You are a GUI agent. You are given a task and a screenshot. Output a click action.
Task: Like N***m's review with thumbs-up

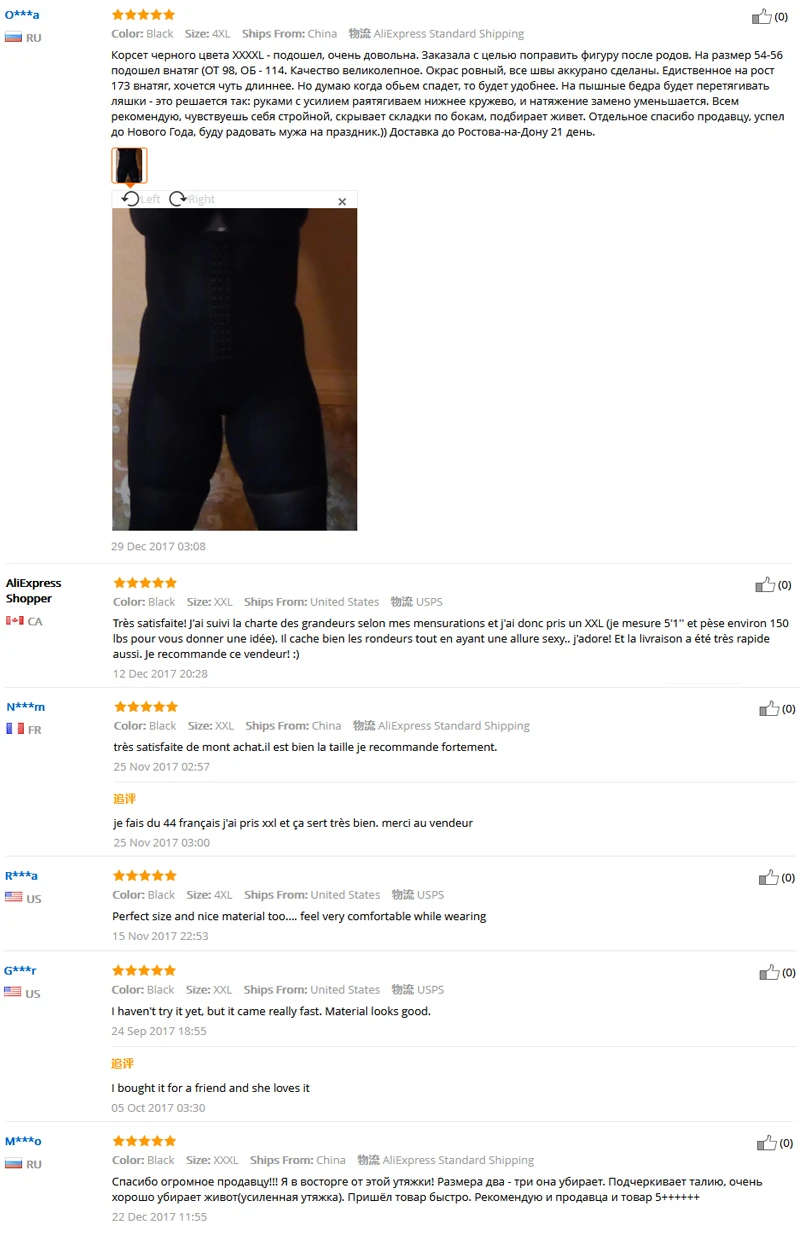(x=769, y=709)
